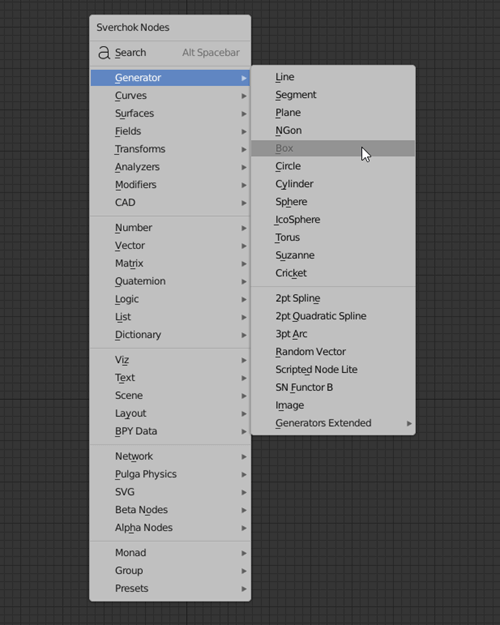Expand the Viz category
Screen dimensions: 500x625
(170, 360)
